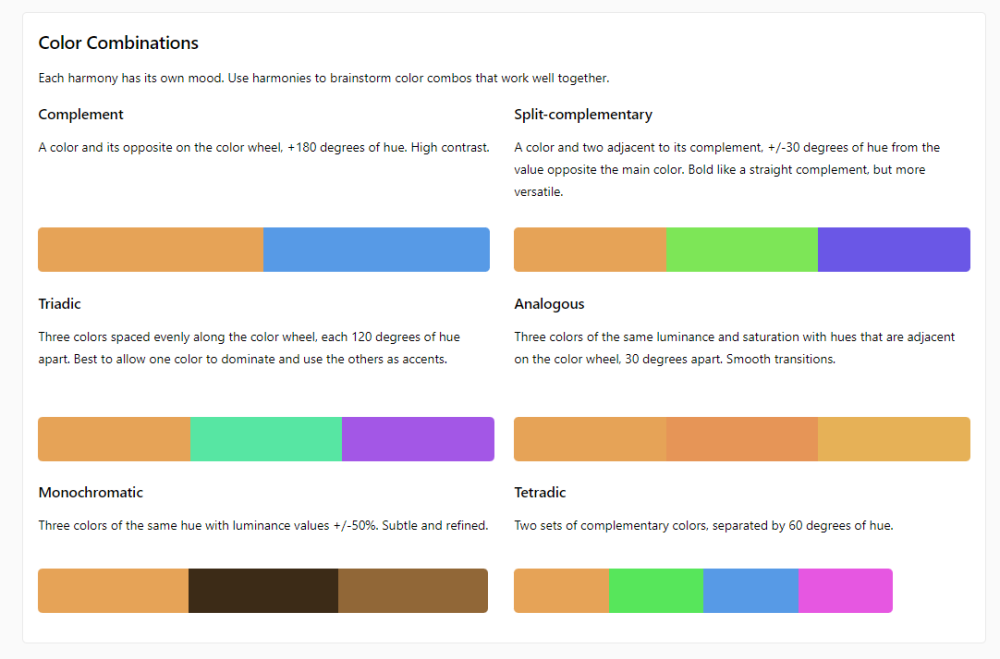
Task: Click the dark brown Monochromatic swatch
Action: (263, 590)
